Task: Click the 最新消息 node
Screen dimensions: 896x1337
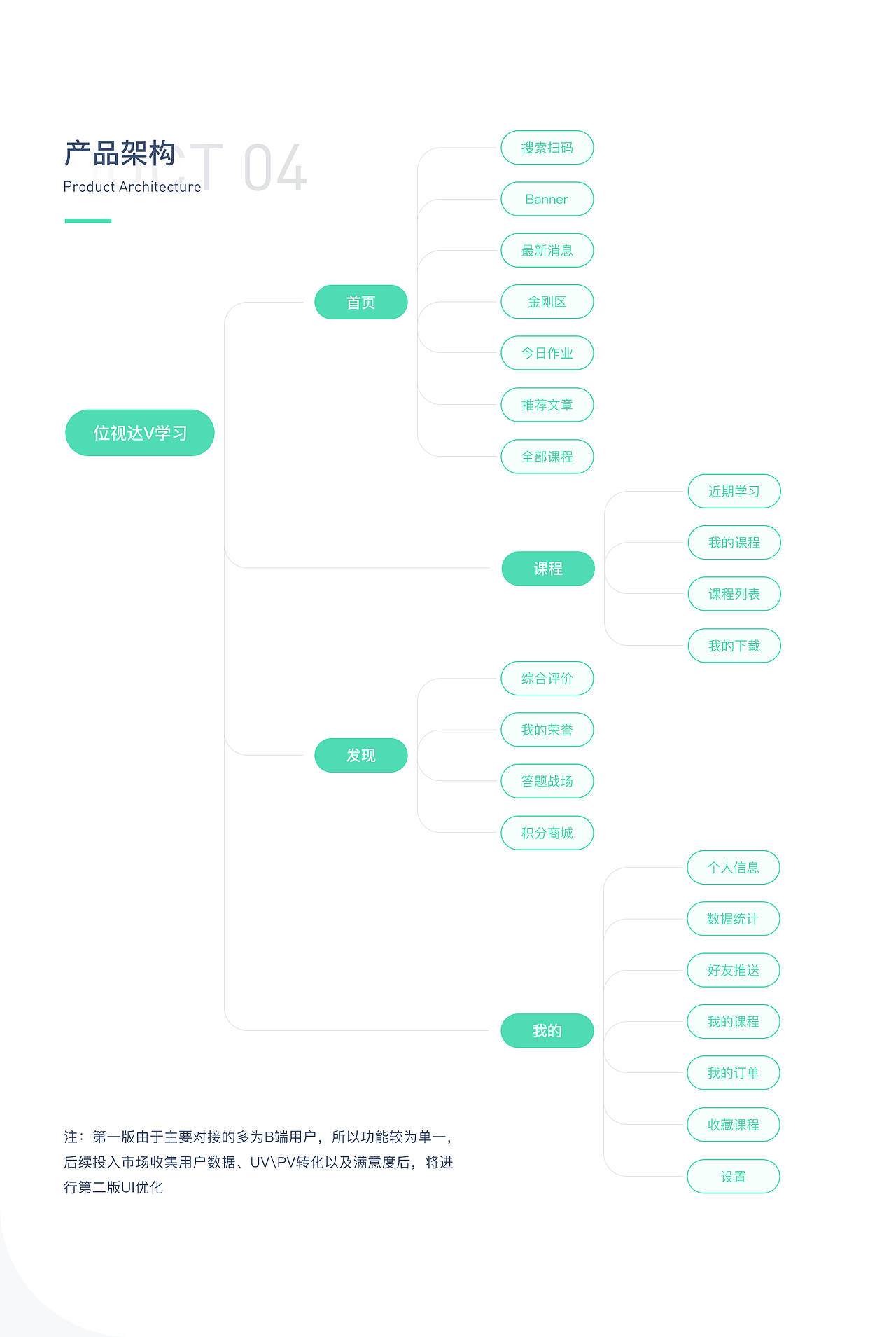Action: tap(547, 251)
